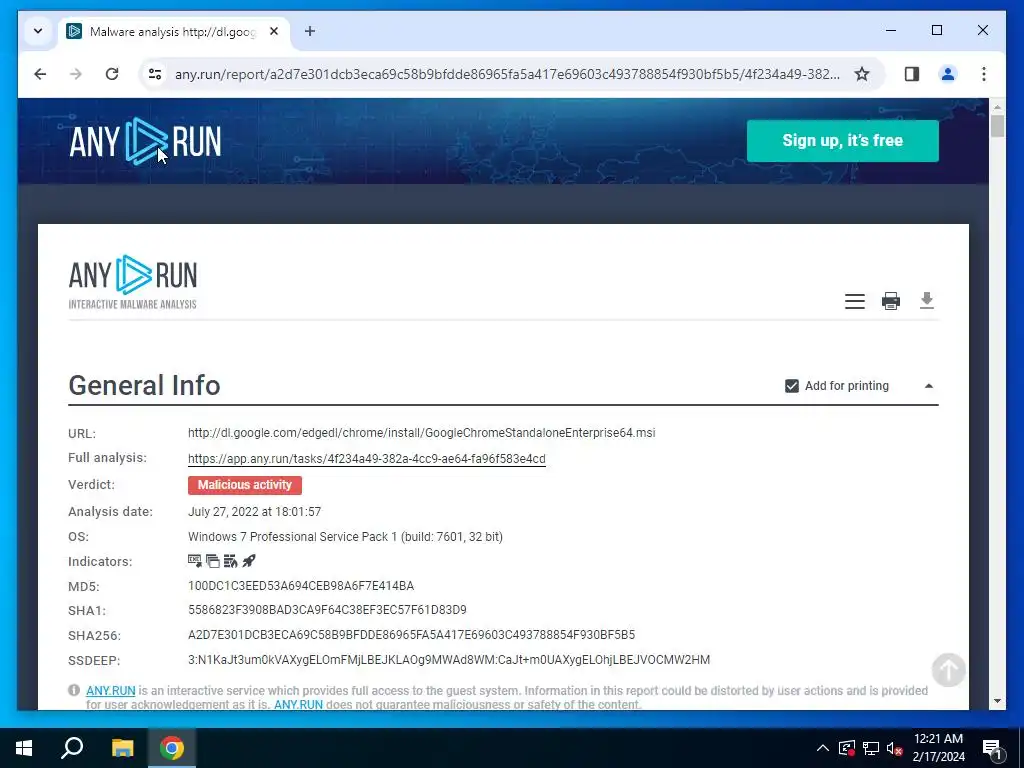Open a new tab with the plus button
The height and width of the screenshot is (768, 1024).
[x=310, y=31]
